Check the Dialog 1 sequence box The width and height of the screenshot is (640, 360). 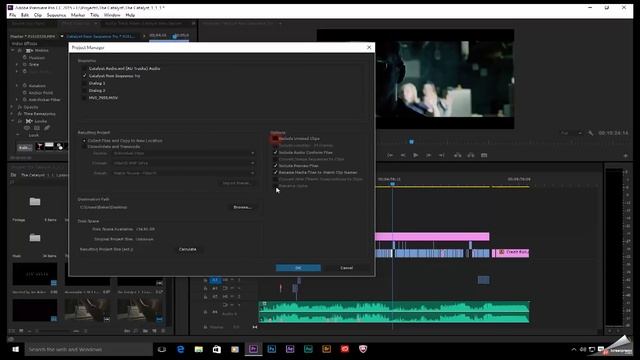84,83
